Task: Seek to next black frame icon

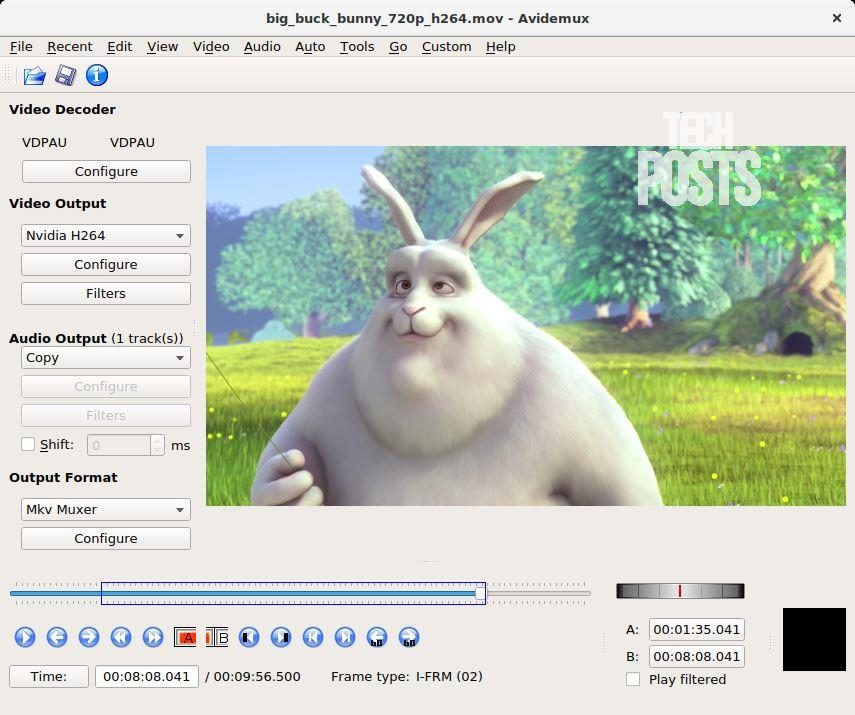Action: point(281,637)
